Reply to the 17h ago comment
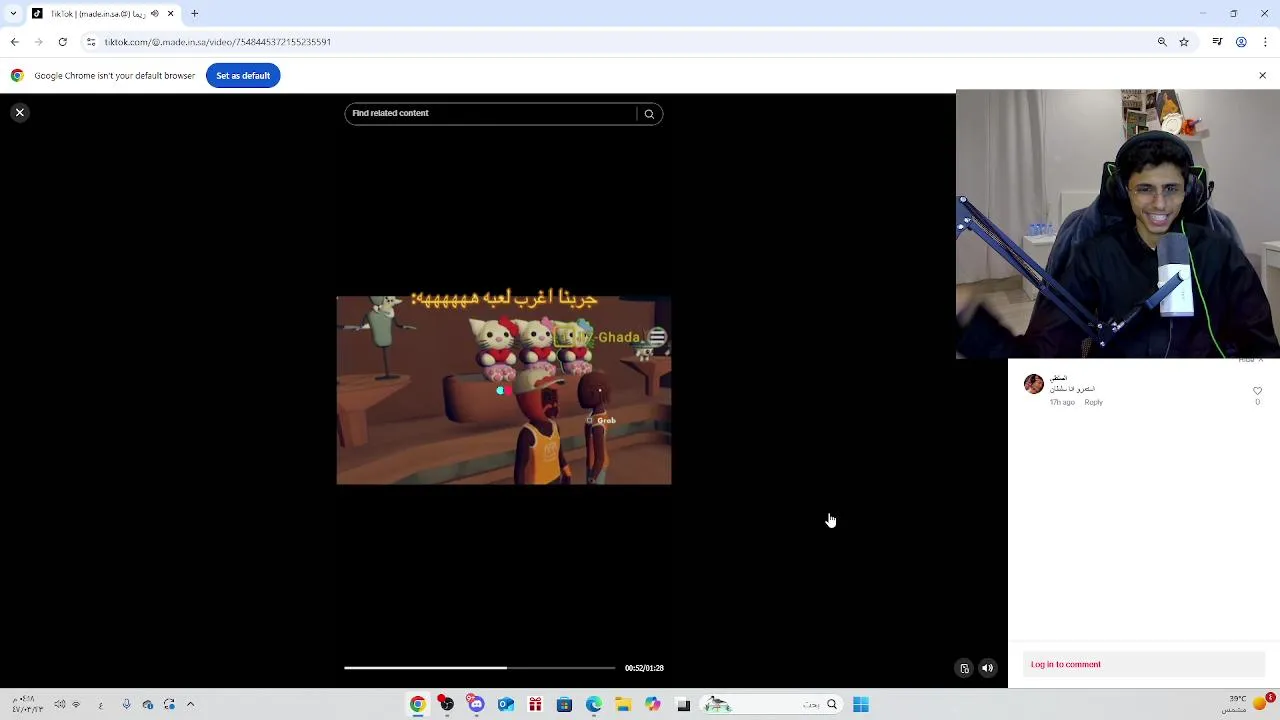Image resolution: width=1280 pixels, height=720 pixels. pos(1093,403)
